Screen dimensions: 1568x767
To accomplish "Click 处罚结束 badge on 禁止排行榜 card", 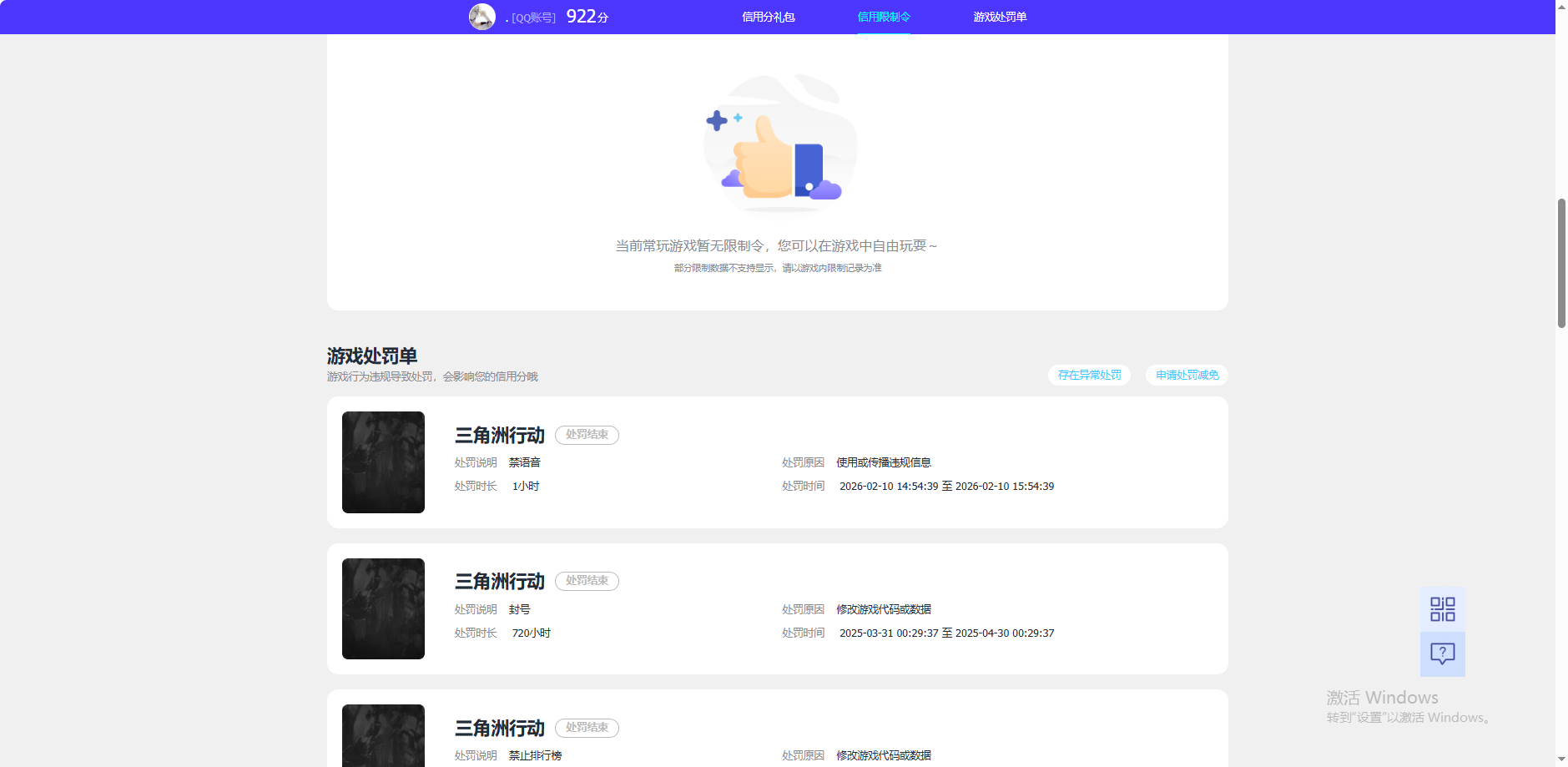I will 587,728.
